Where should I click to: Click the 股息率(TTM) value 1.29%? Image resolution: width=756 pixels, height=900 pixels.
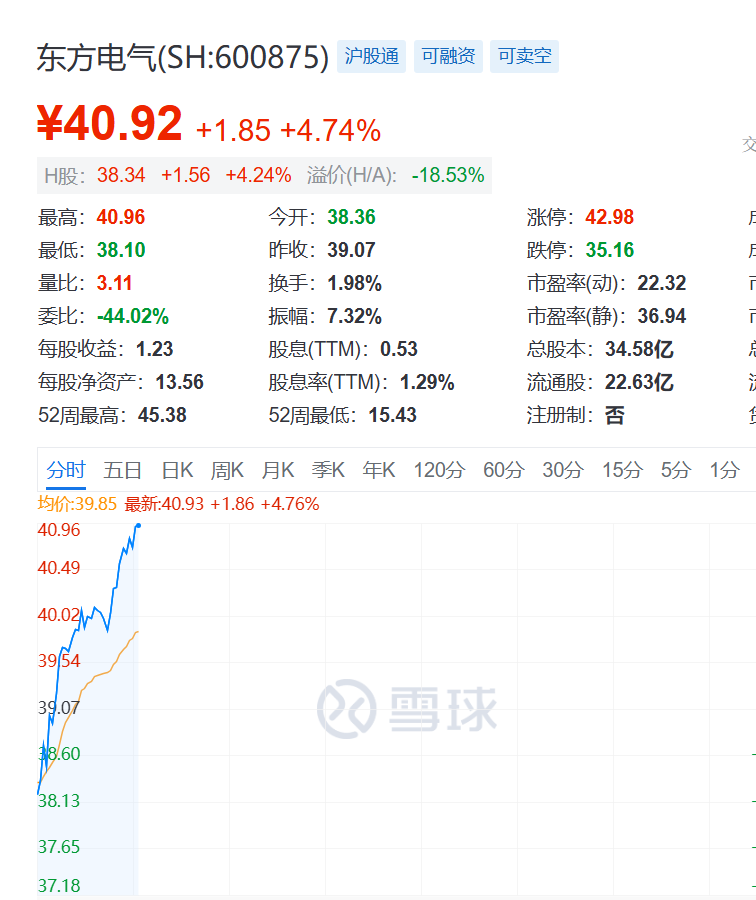point(427,382)
